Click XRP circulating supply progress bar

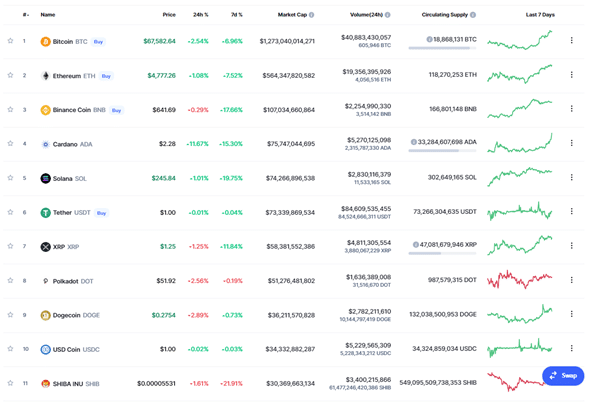point(443,253)
